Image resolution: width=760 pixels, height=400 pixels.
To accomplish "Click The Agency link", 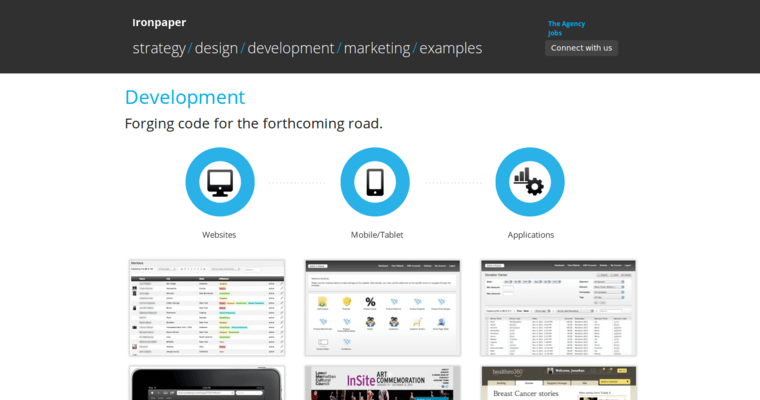I will click(x=566, y=23).
